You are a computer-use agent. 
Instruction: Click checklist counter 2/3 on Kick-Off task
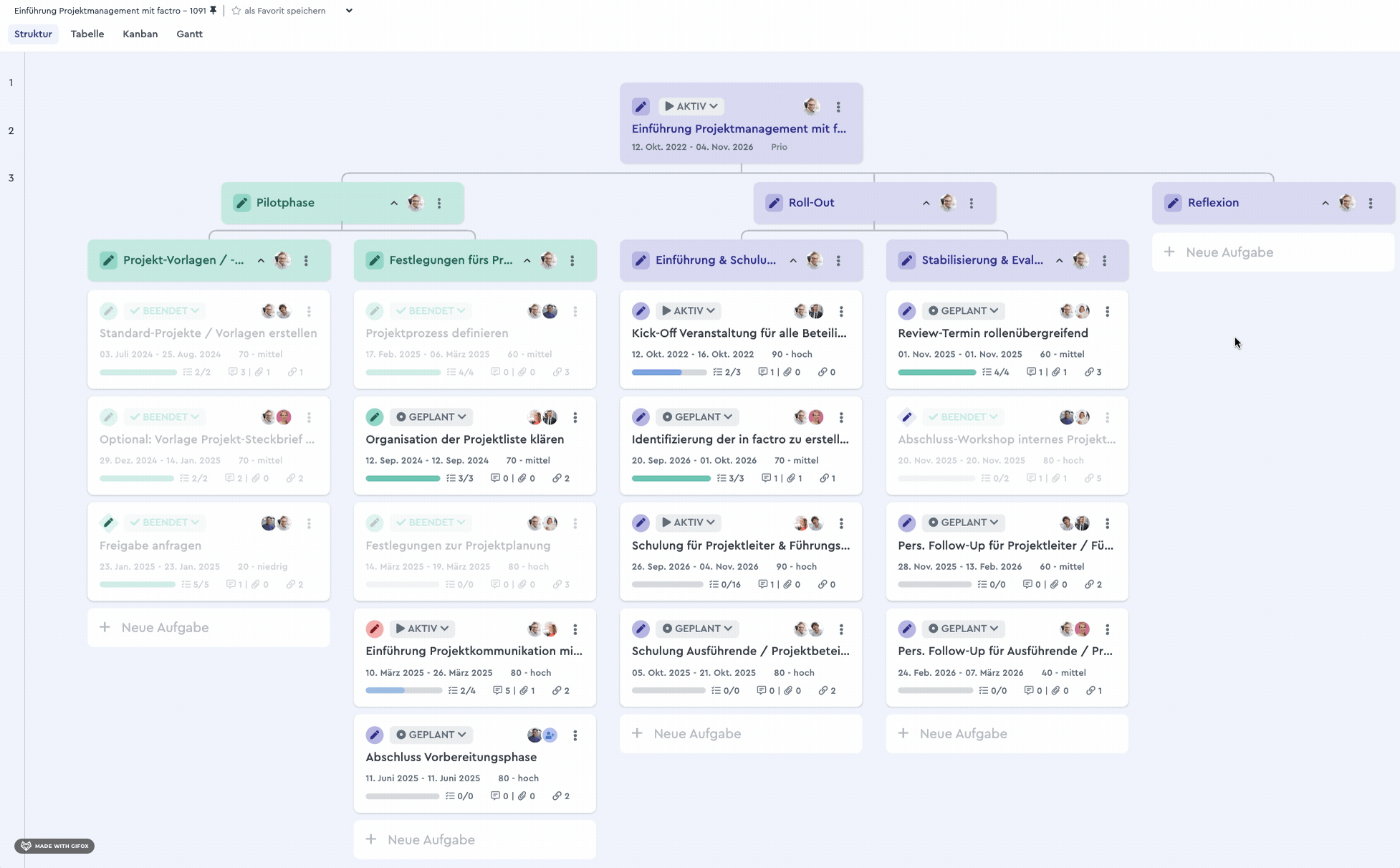727,372
